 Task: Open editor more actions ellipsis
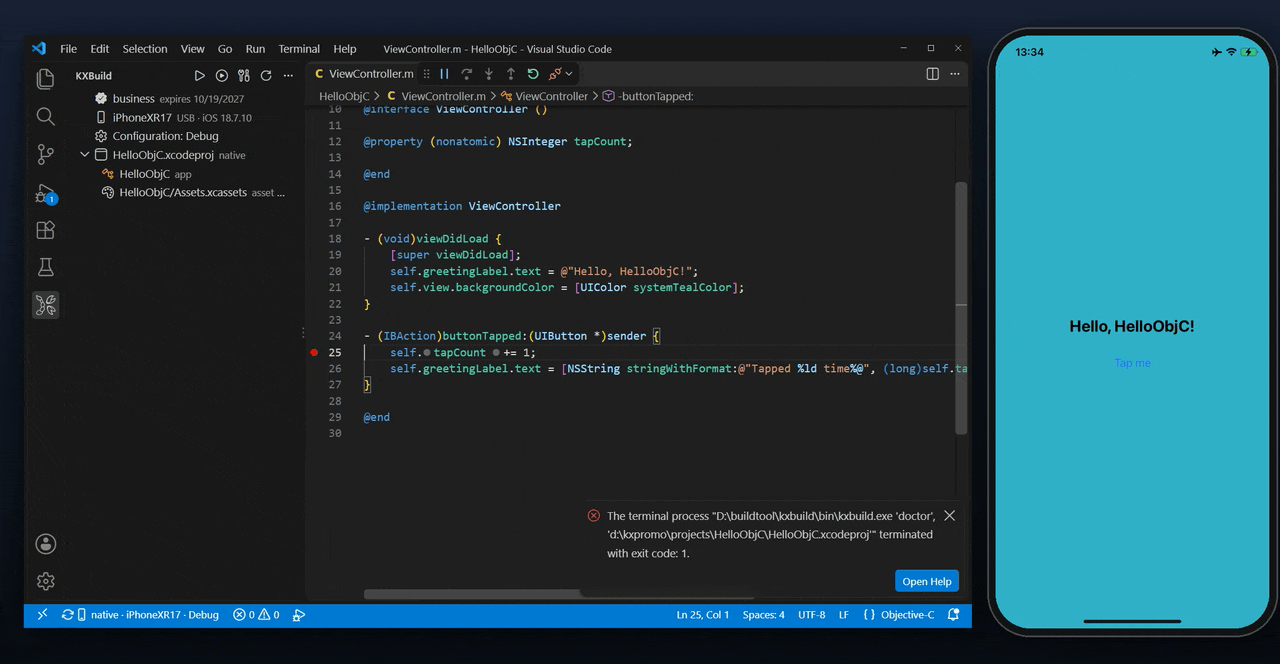pos(954,74)
